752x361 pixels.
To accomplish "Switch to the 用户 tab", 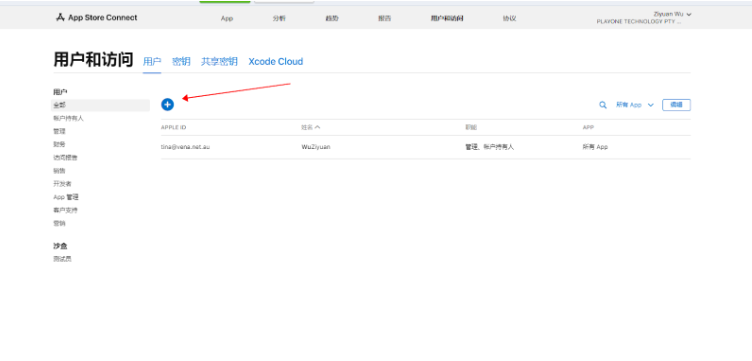I will tap(152, 61).
